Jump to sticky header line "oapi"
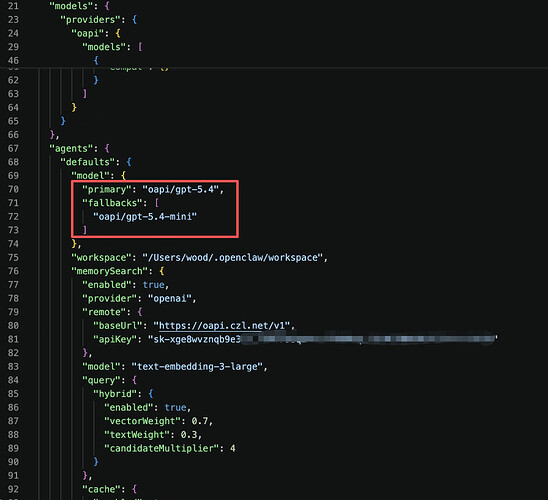 pos(87,33)
